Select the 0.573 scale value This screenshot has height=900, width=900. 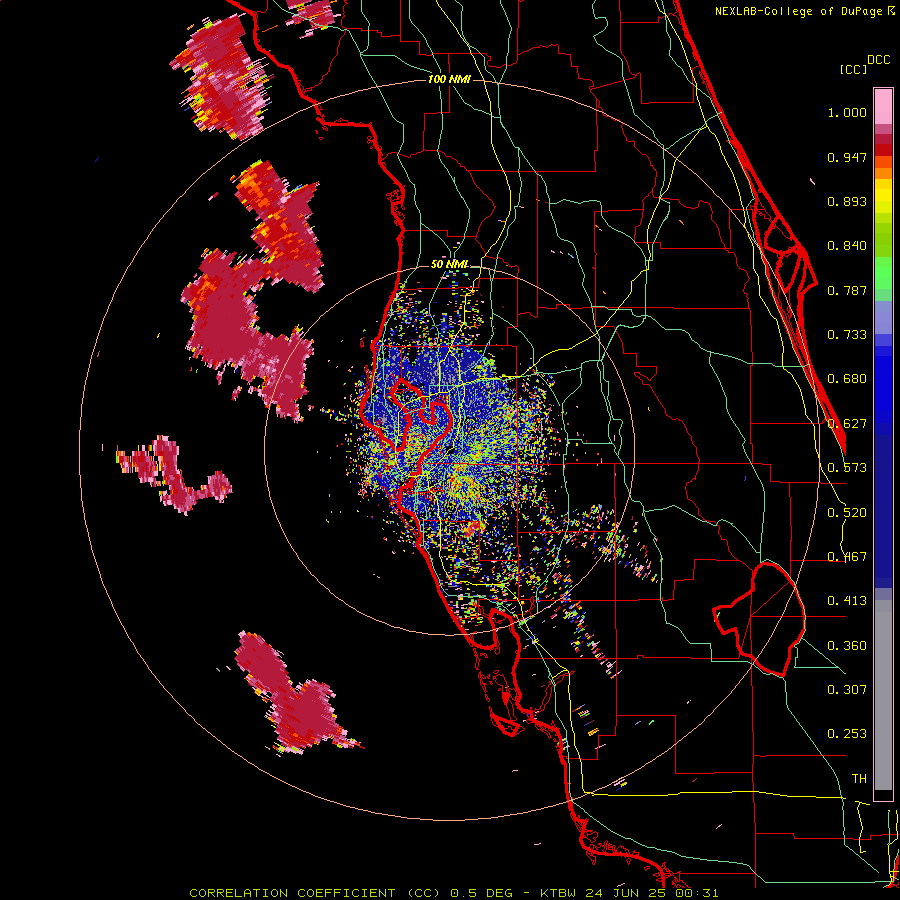coord(847,468)
